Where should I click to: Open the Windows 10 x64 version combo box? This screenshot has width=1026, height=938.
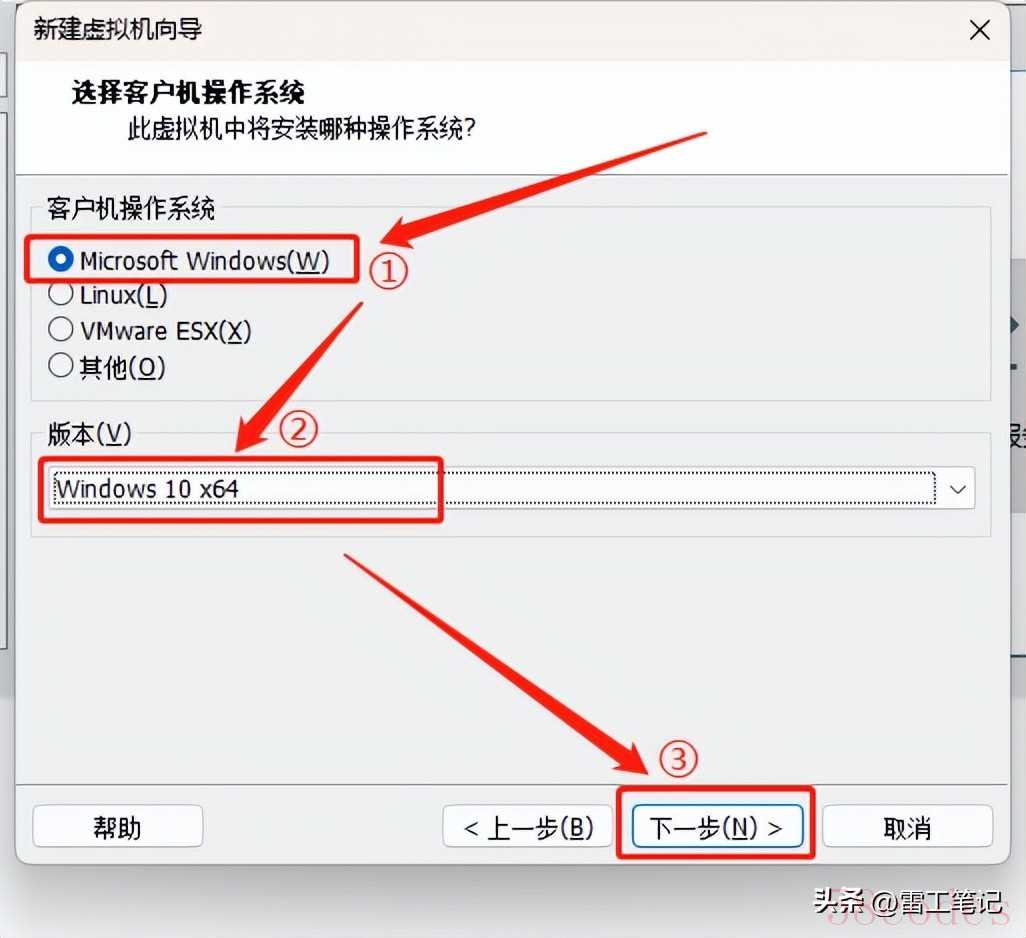point(510,489)
